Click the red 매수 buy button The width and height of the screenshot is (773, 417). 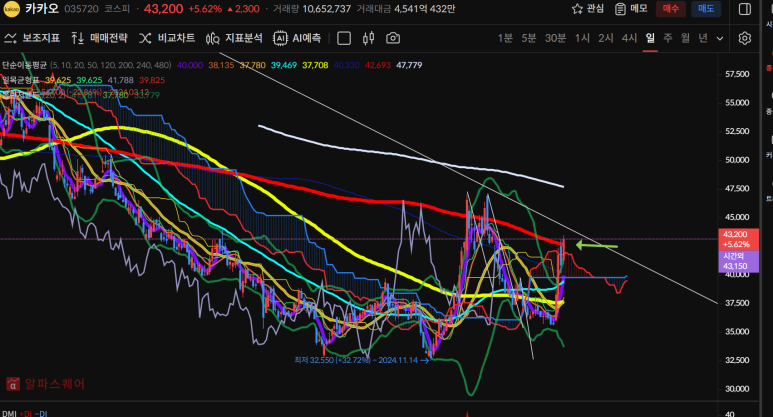coord(670,9)
